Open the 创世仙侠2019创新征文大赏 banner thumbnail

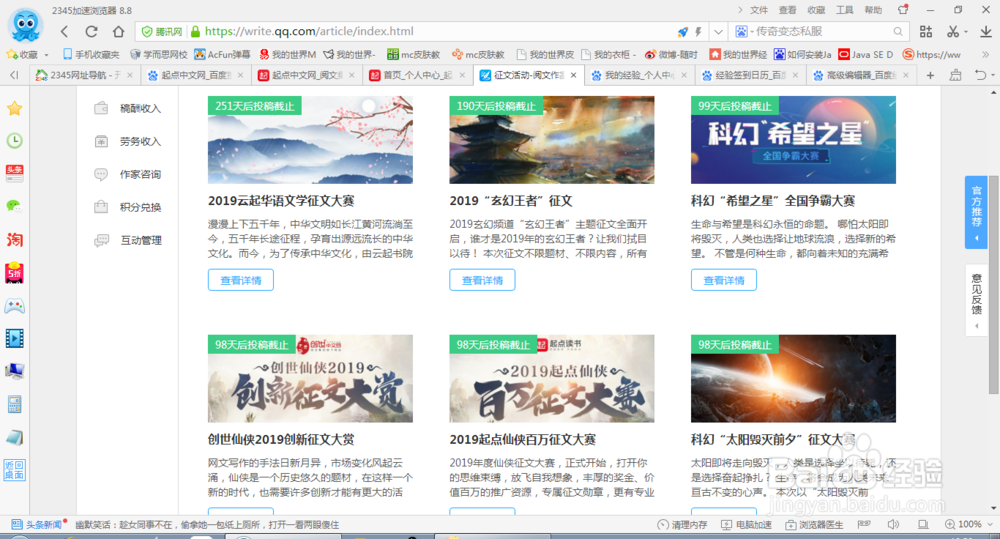pos(310,378)
